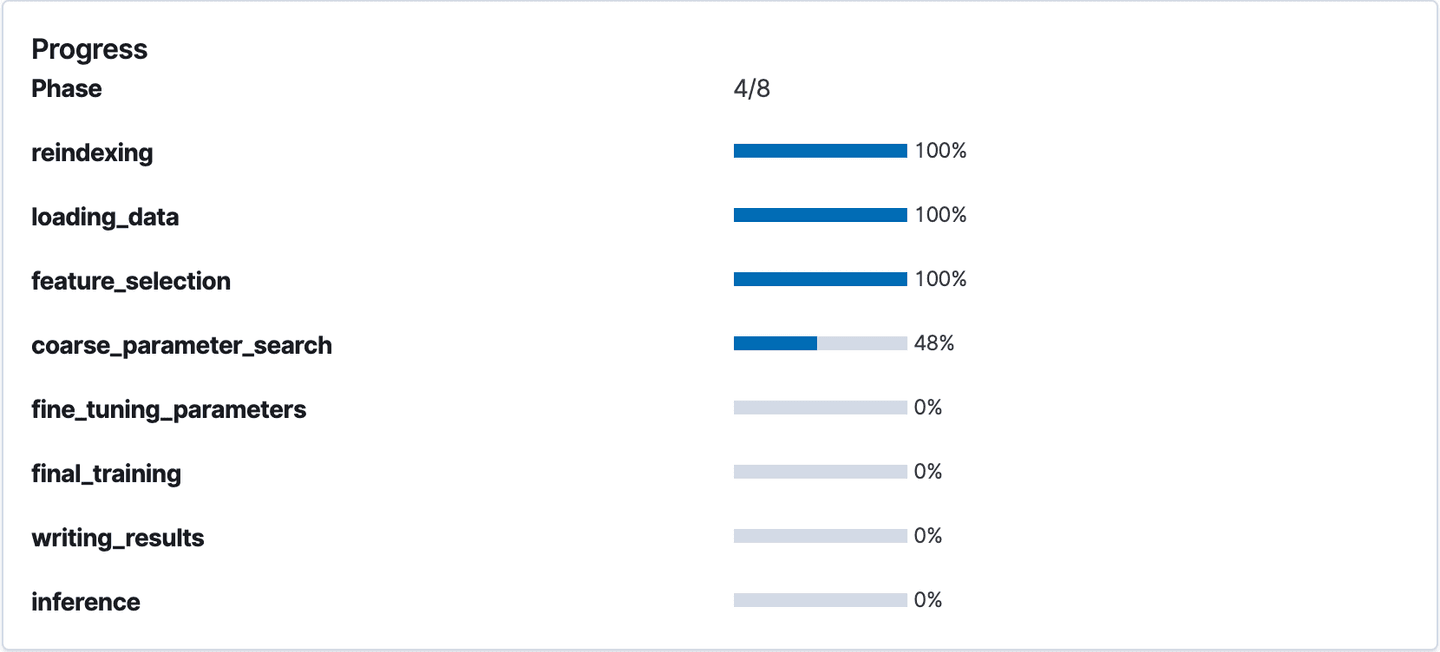This screenshot has height=652, width=1440.
Task: Click the writing_results phase label
Action: pos(118,536)
